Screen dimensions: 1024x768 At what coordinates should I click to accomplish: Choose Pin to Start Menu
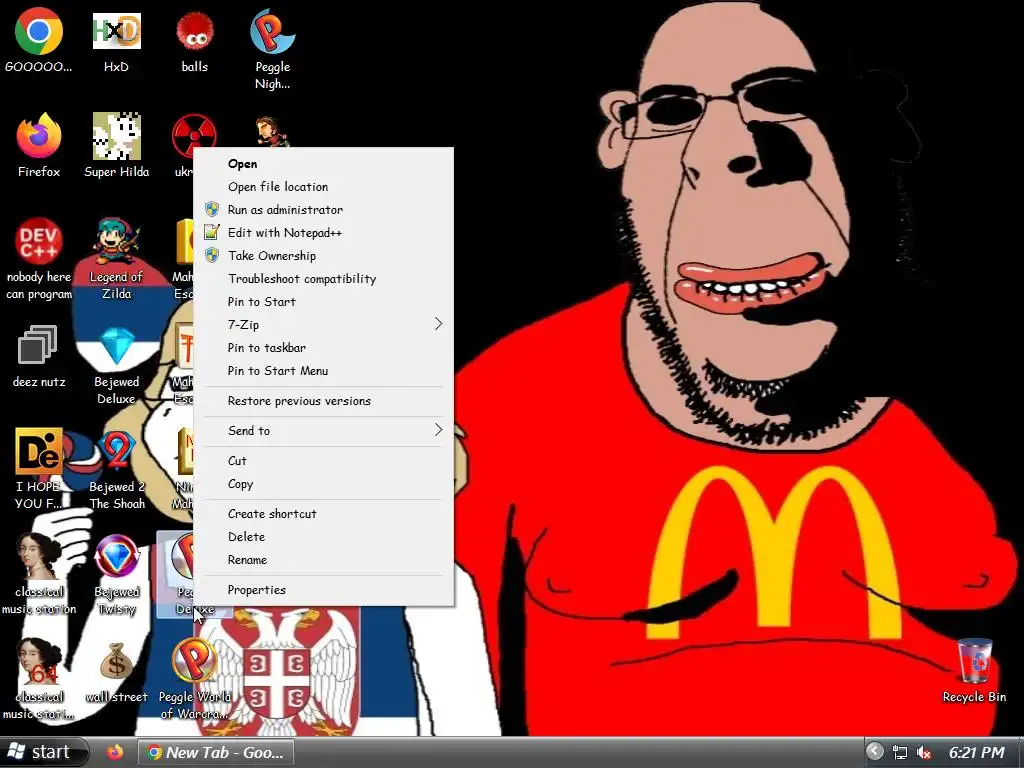[323, 370]
